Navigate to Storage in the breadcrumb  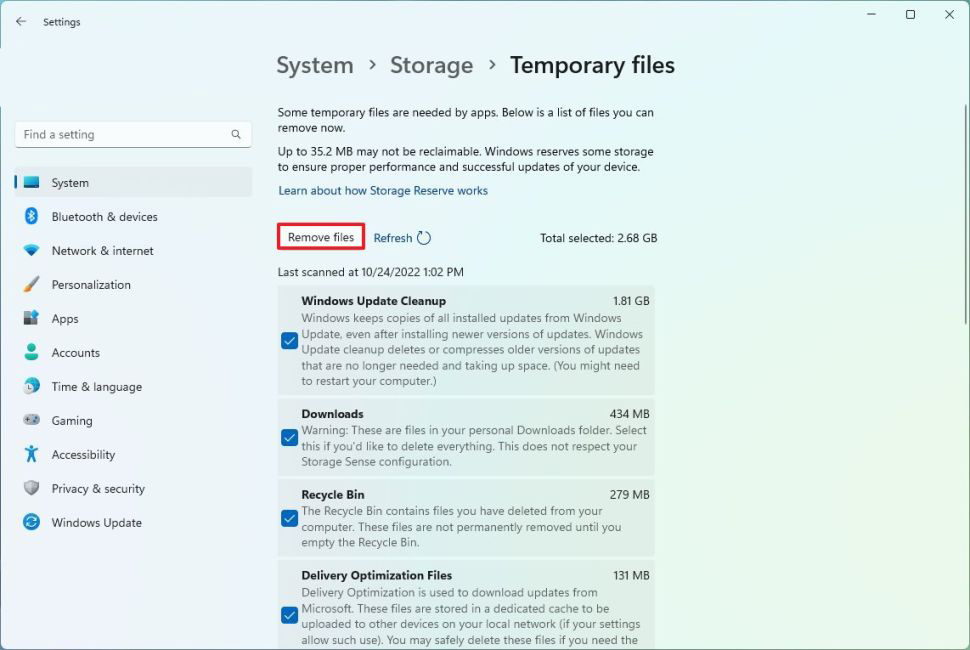(431, 66)
